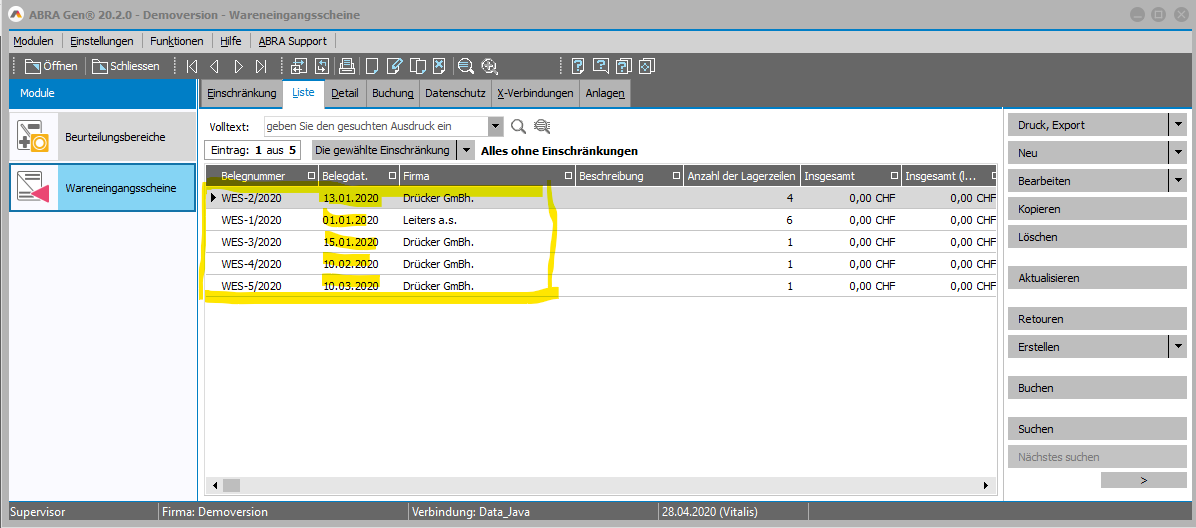Toggle the small square in Firma header
This screenshot has width=1196, height=528.
click(569, 176)
